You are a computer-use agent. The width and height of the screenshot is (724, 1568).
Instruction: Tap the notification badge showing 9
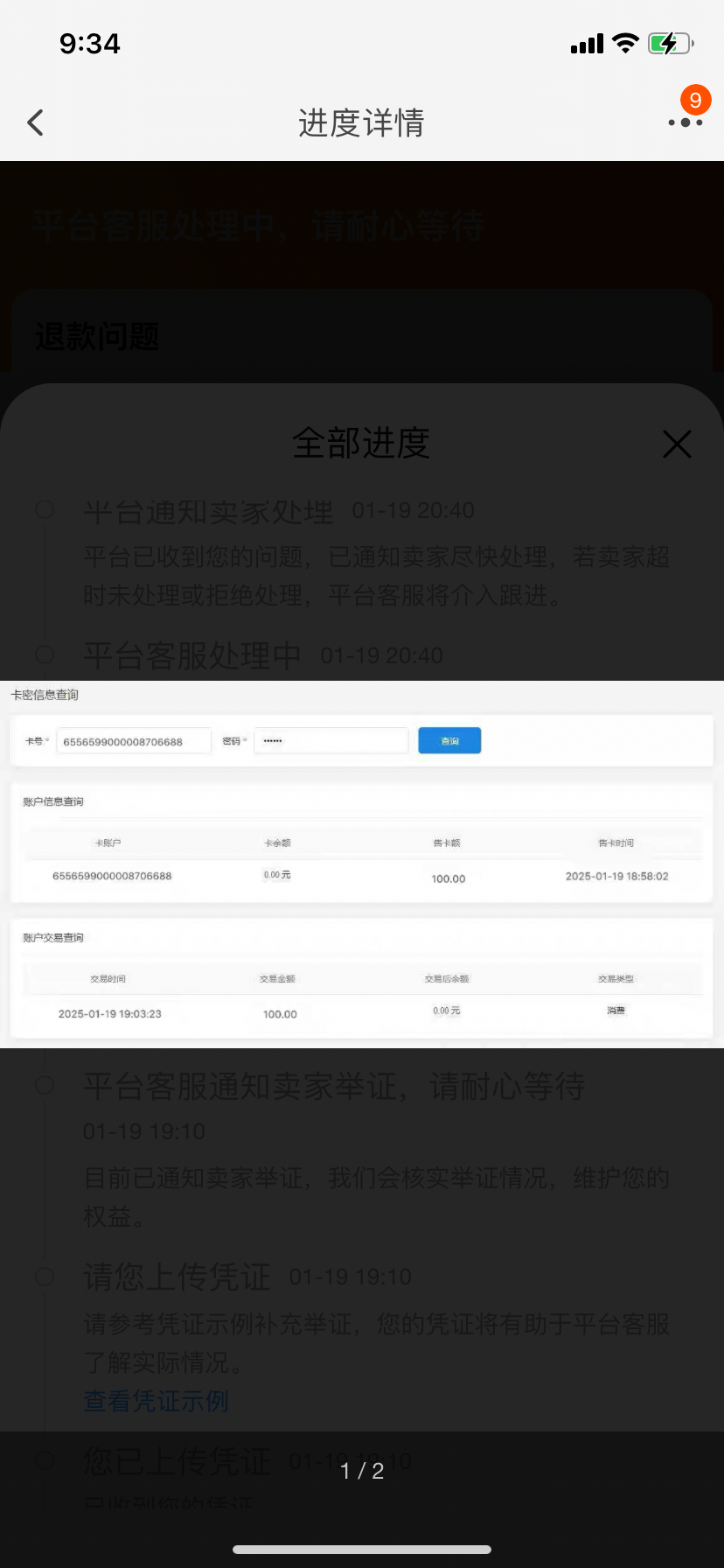tap(695, 100)
